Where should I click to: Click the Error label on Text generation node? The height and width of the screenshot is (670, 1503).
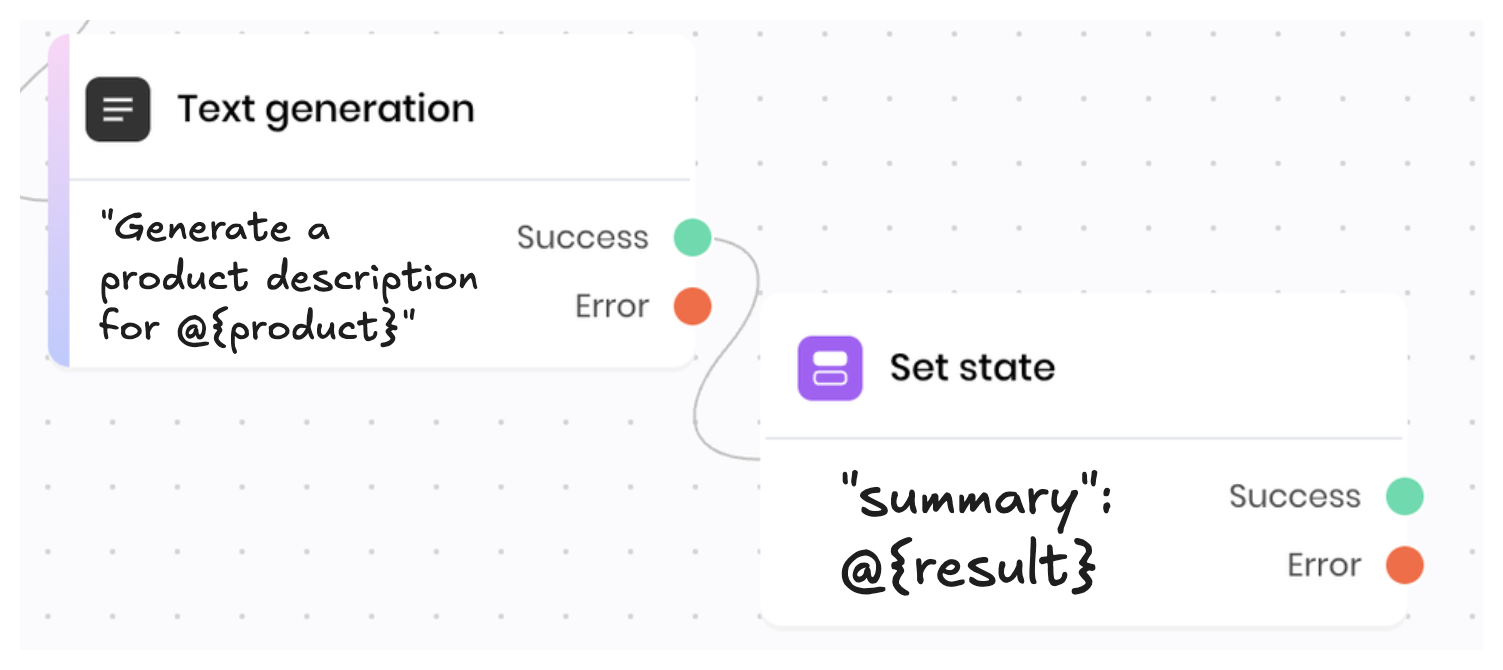pyautogui.click(x=612, y=306)
